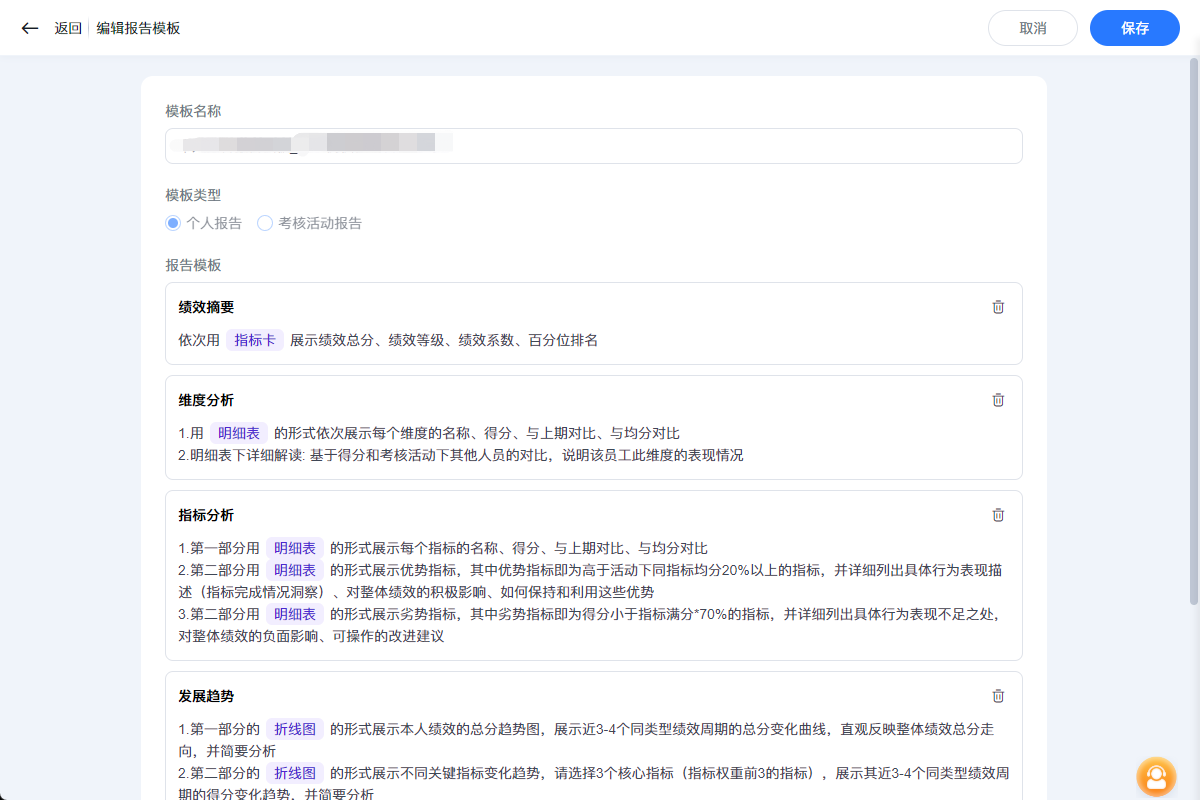Select the 个人报告 radio option
The image size is (1200, 800).
[x=173, y=223]
